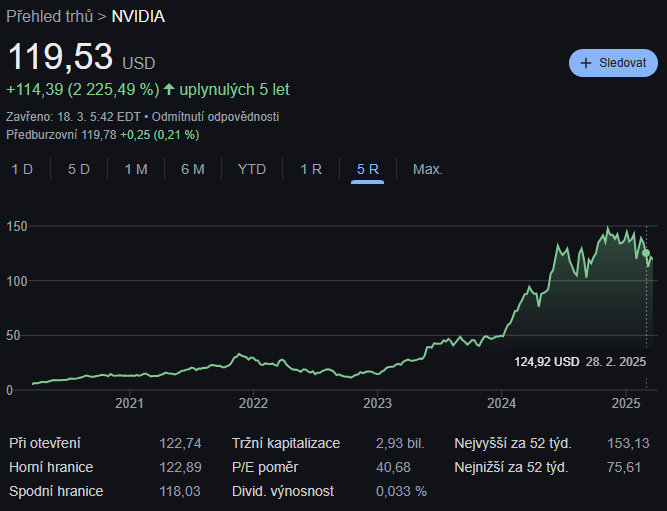
Task: Click the 150 y-axis label
Action: [x=17, y=226]
